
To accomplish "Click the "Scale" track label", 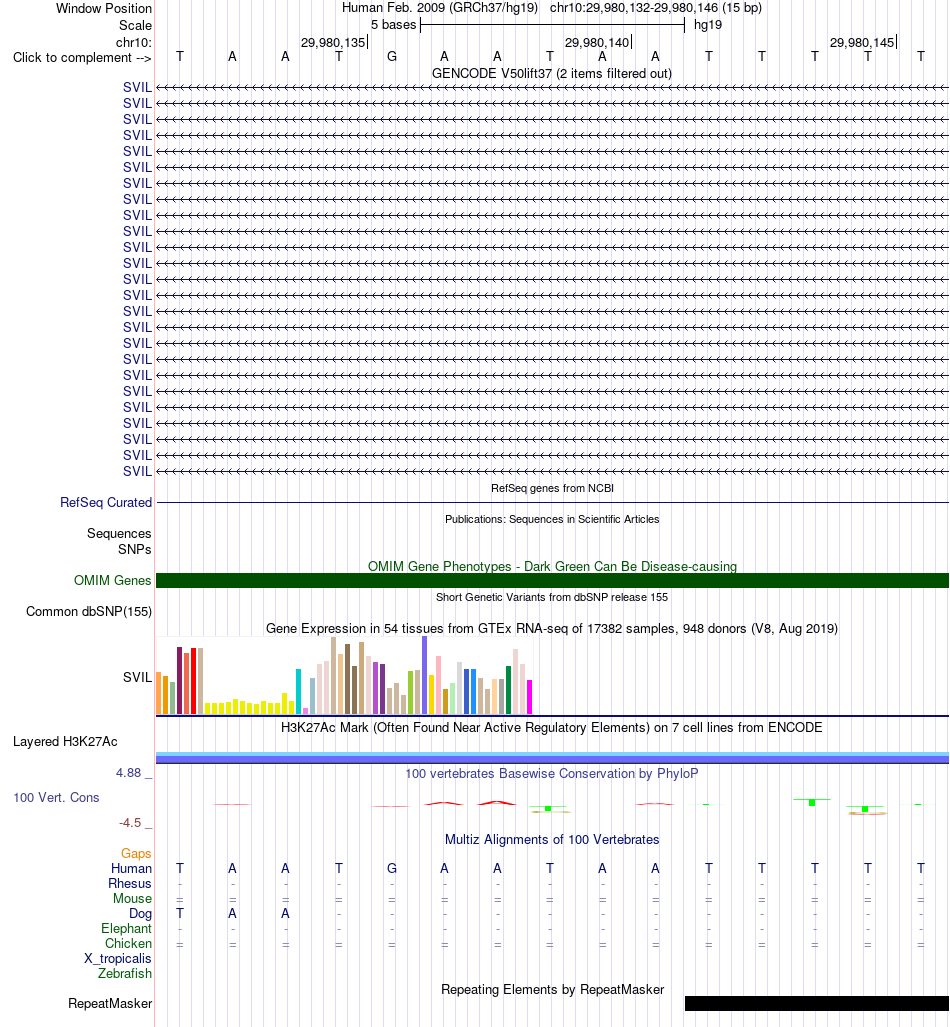I will click(x=135, y=26).
